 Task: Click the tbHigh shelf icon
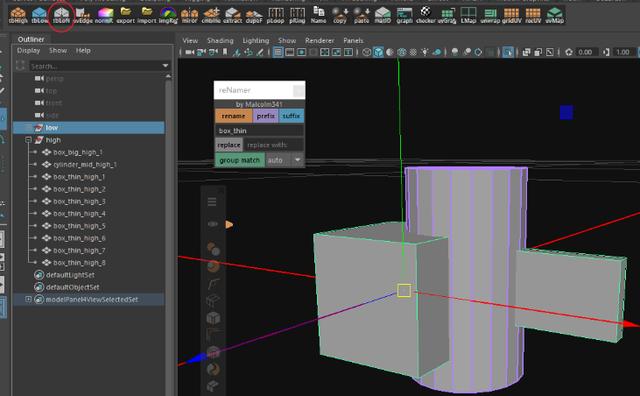(18, 15)
